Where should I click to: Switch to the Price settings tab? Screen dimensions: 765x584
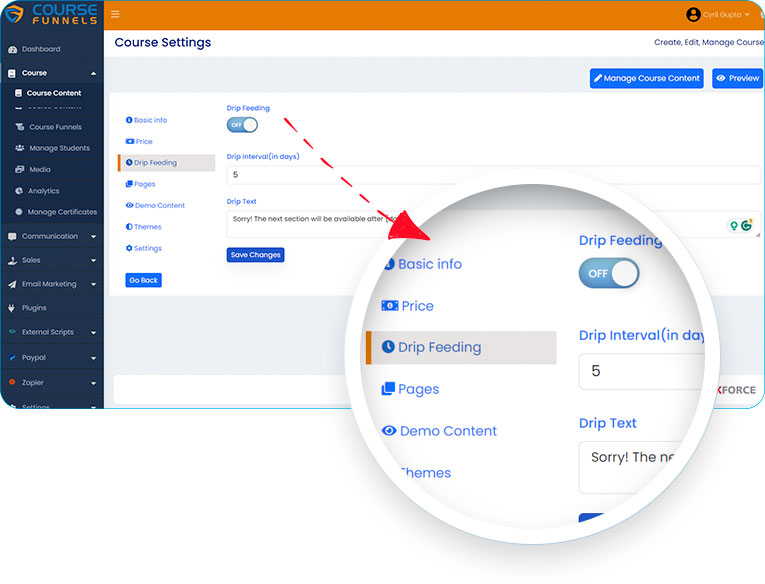tap(143, 141)
